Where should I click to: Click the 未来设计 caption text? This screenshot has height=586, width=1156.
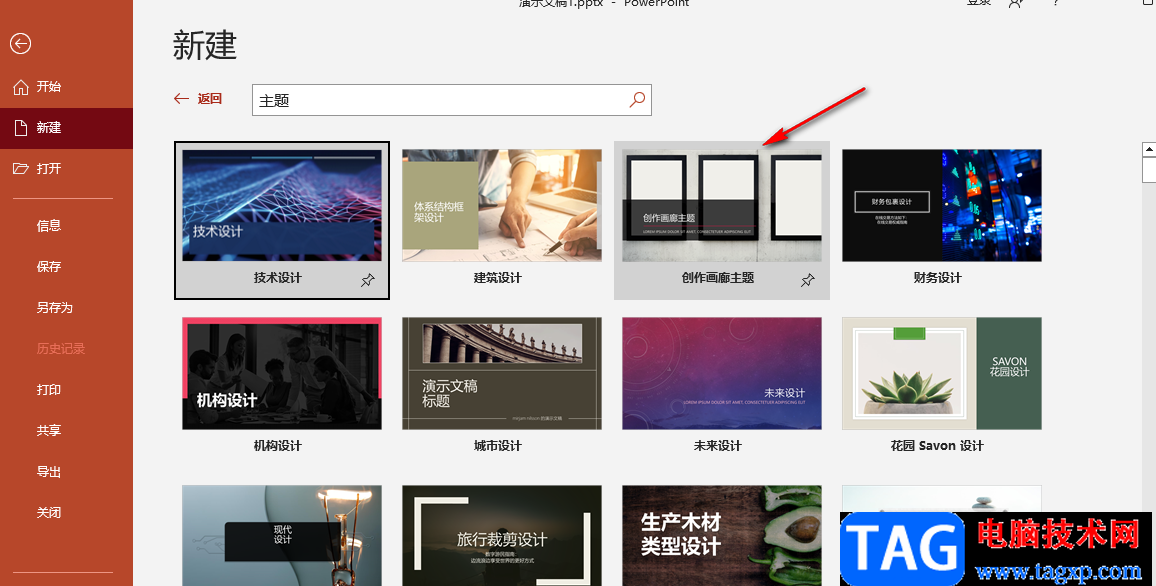point(717,446)
